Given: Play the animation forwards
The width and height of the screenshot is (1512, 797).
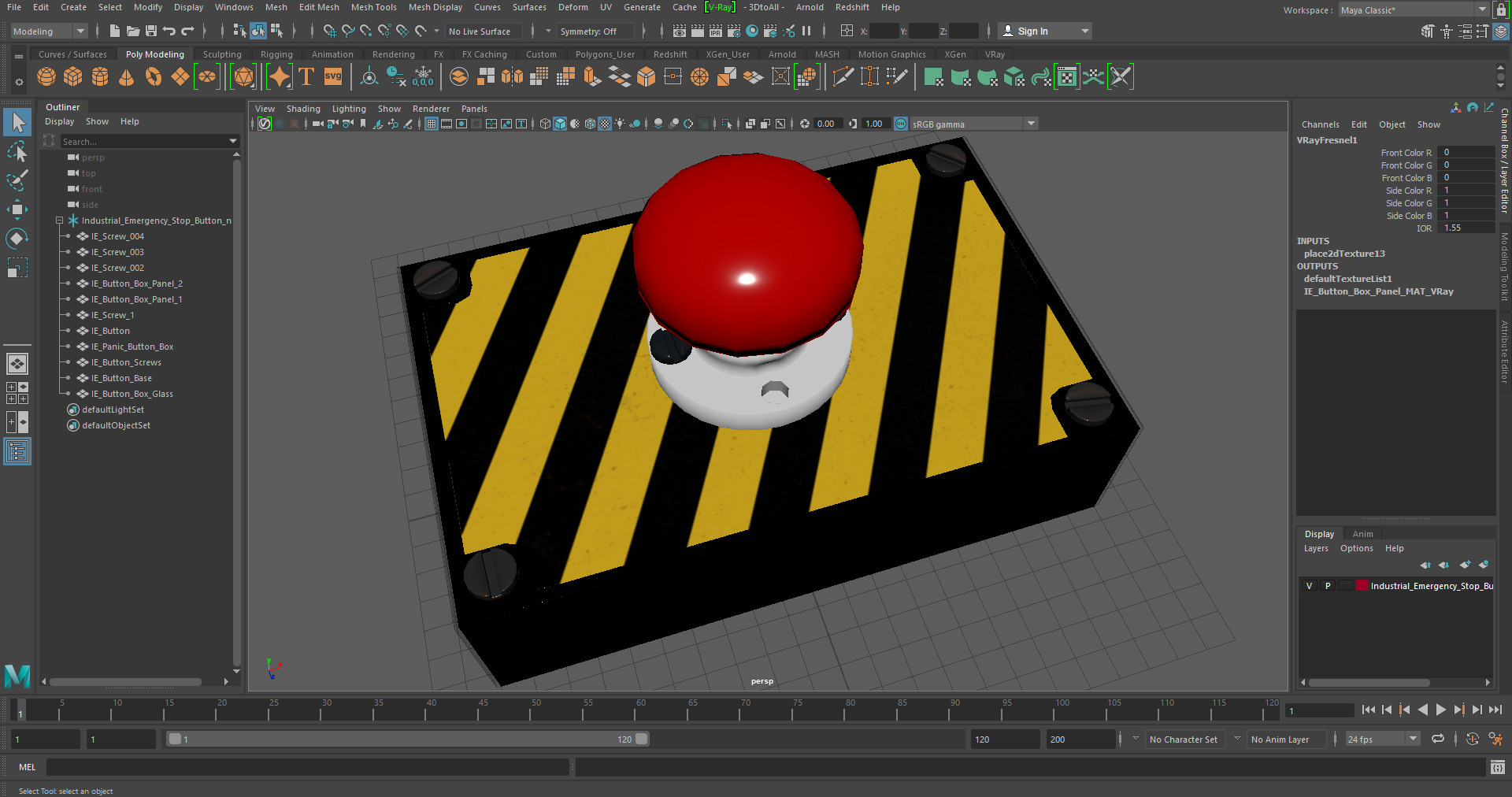Looking at the screenshot, I should tap(1440, 710).
